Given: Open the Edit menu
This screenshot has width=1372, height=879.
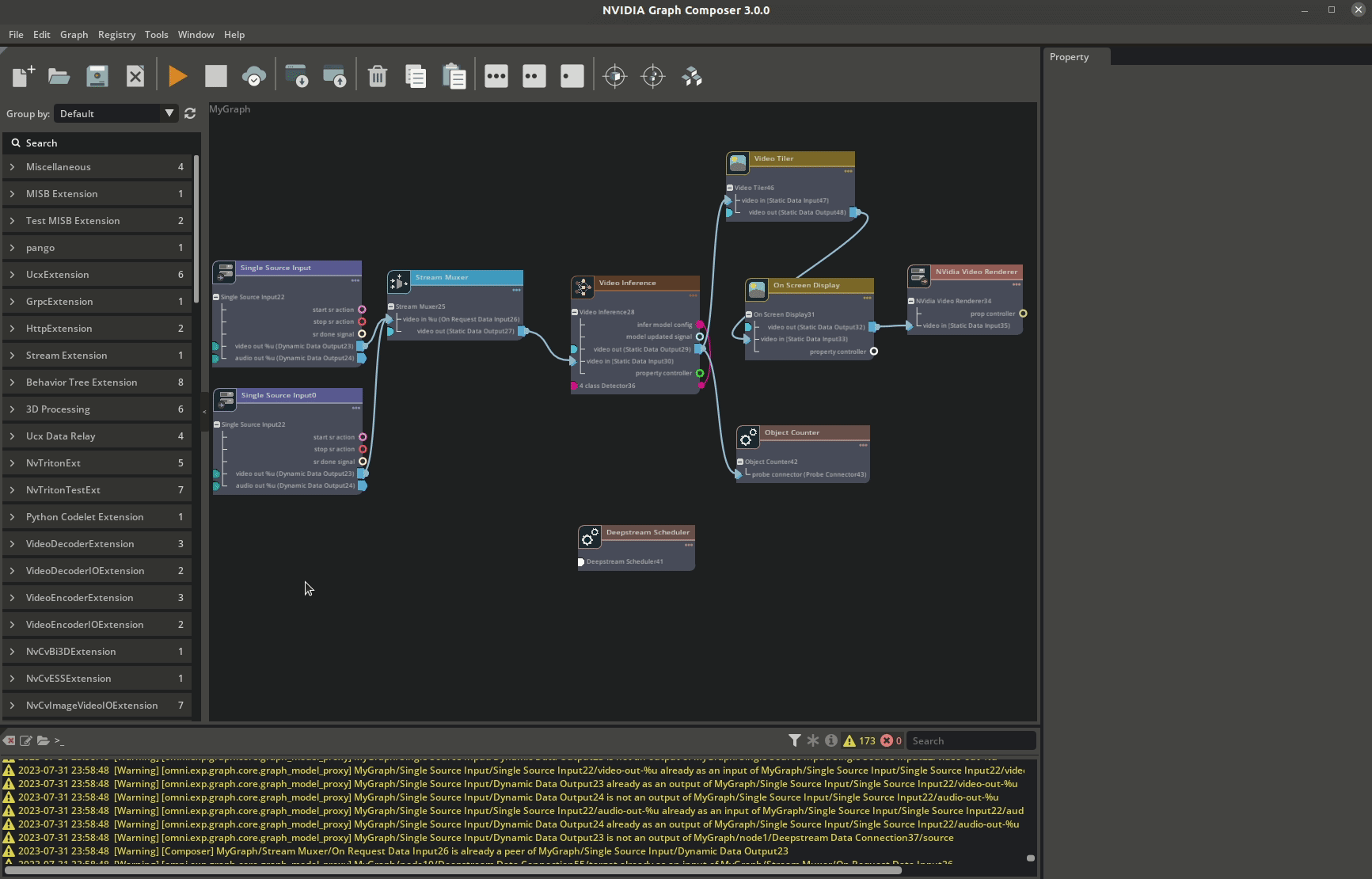Looking at the screenshot, I should pos(42,35).
